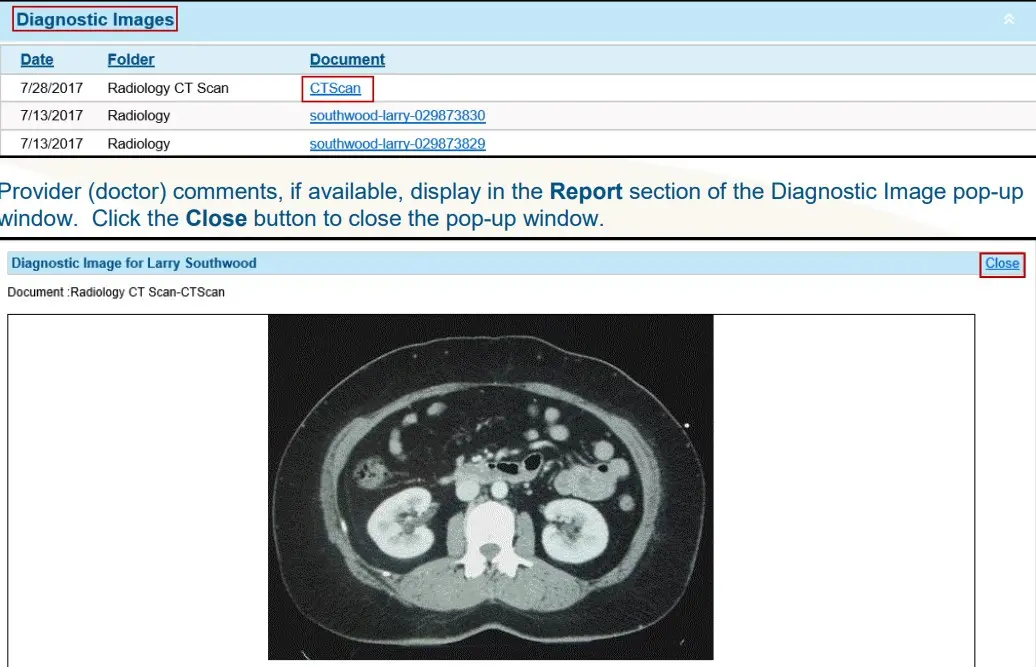Open document southwood-larry-029873830

pos(397,116)
